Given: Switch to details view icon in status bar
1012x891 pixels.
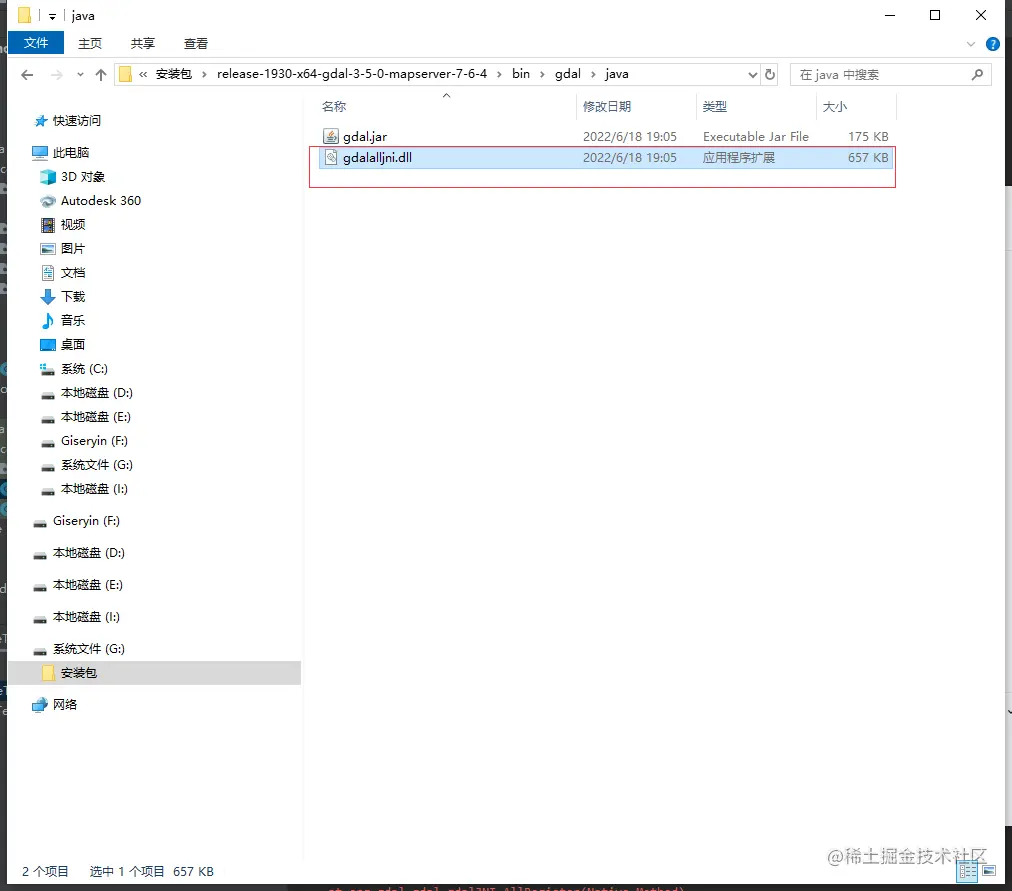Looking at the screenshot, I should (967, 871).
